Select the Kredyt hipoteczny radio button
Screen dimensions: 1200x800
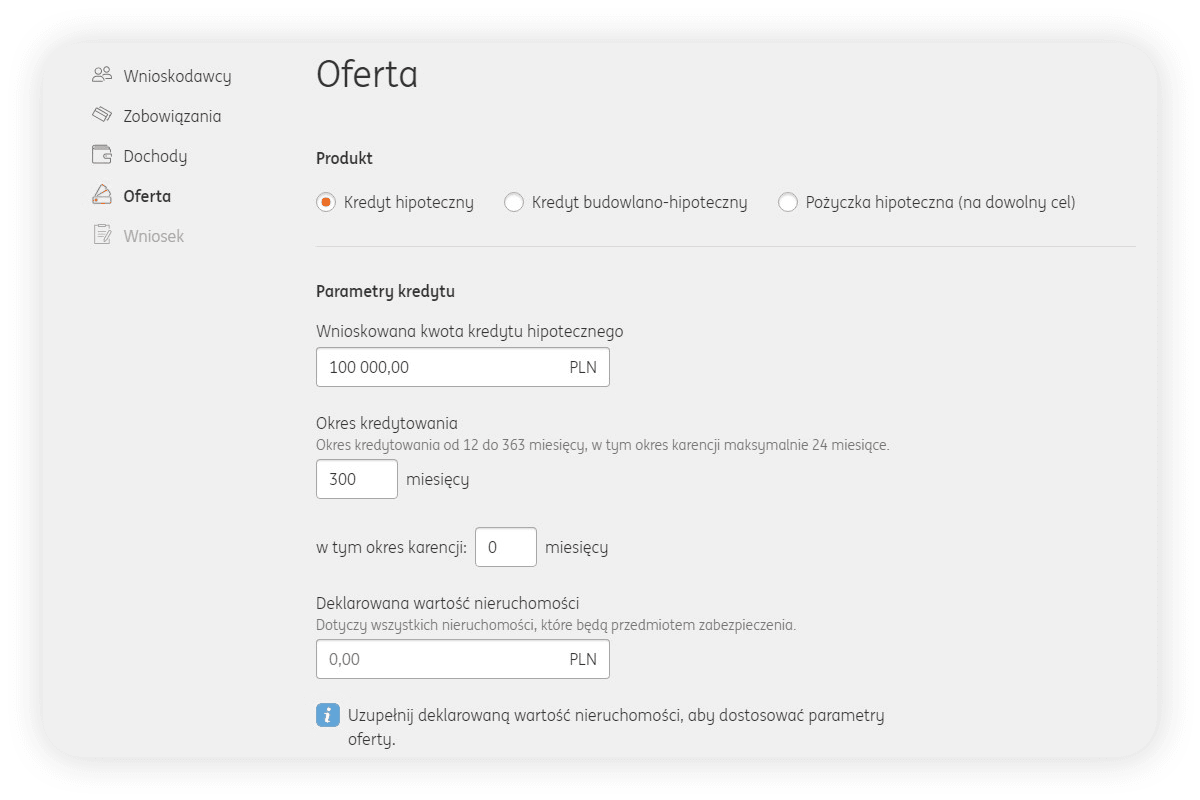[x=325, y=202]
